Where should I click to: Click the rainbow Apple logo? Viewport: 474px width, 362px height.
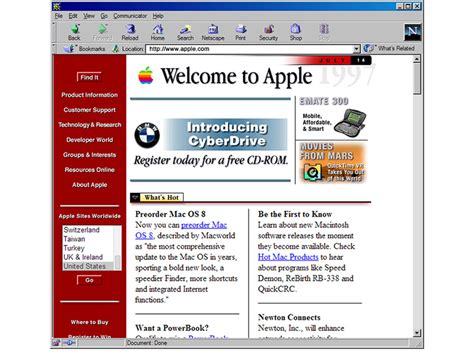coord(146,75)
